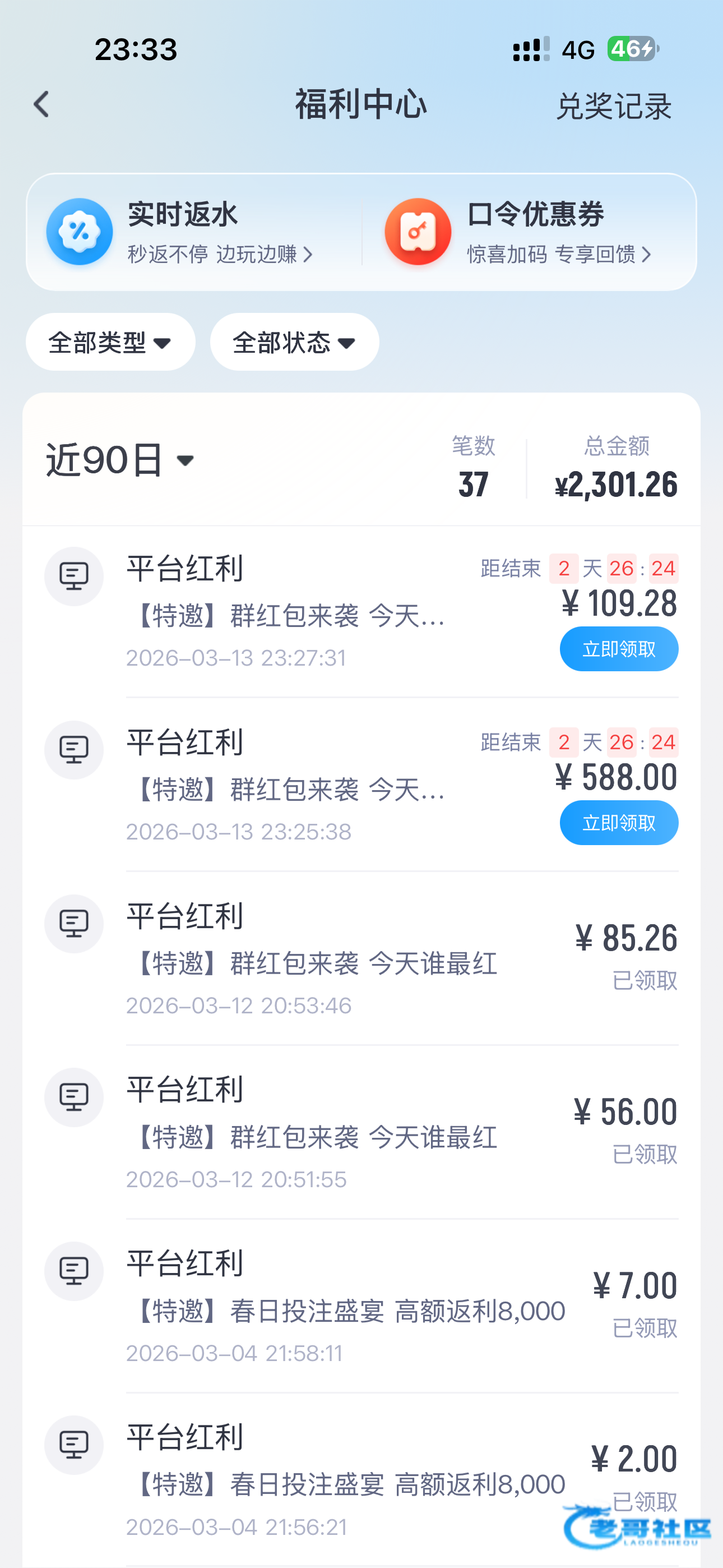Tap icon beside the ¥109.28 平台红利 entry
This screenshot has width=723, height=1568.
click(x=73, y=576)
